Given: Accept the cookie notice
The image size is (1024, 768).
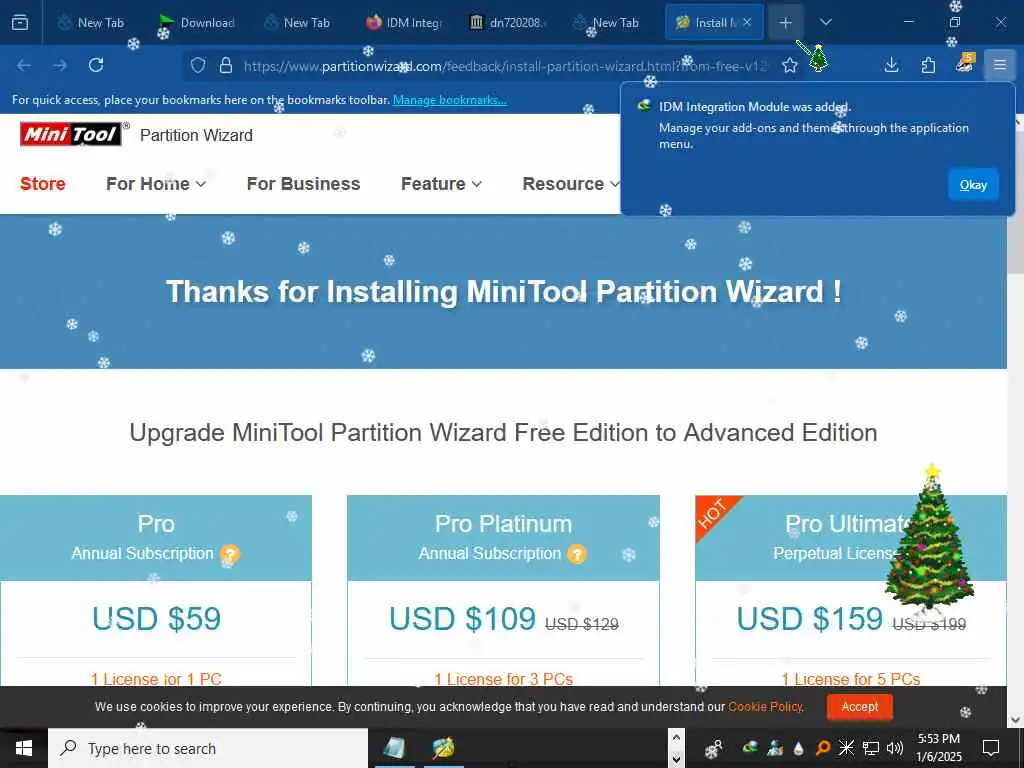Looking at the screenshot, I should tap(859, 707).
